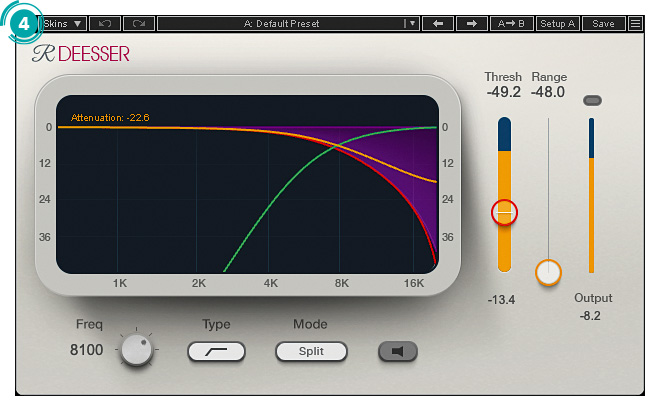This screenshot has height=411, width=660.
Task: Click the 8K frequency axis label
Action: click(342, 283)
